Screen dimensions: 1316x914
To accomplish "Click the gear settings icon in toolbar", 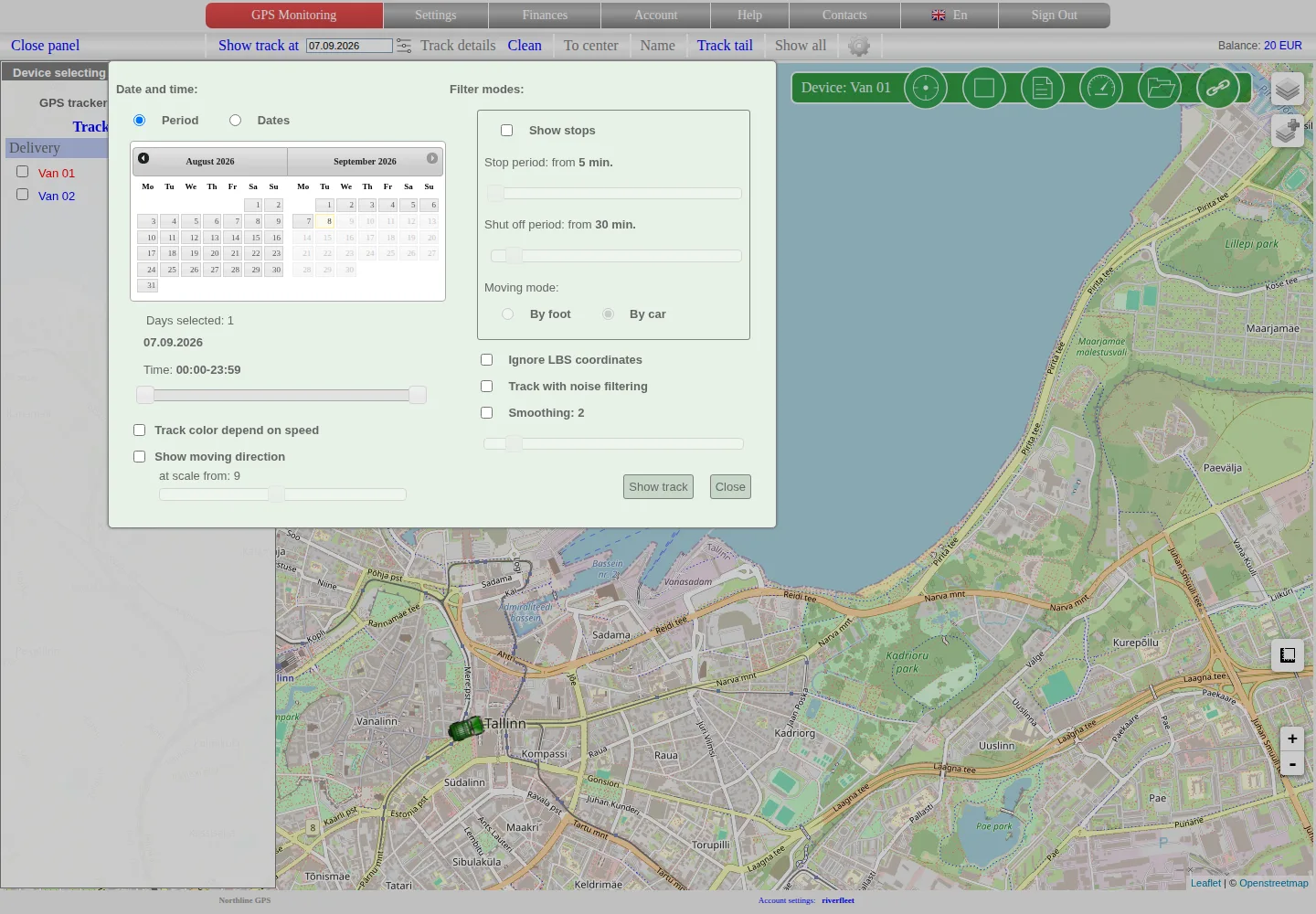I will (859, 46).
